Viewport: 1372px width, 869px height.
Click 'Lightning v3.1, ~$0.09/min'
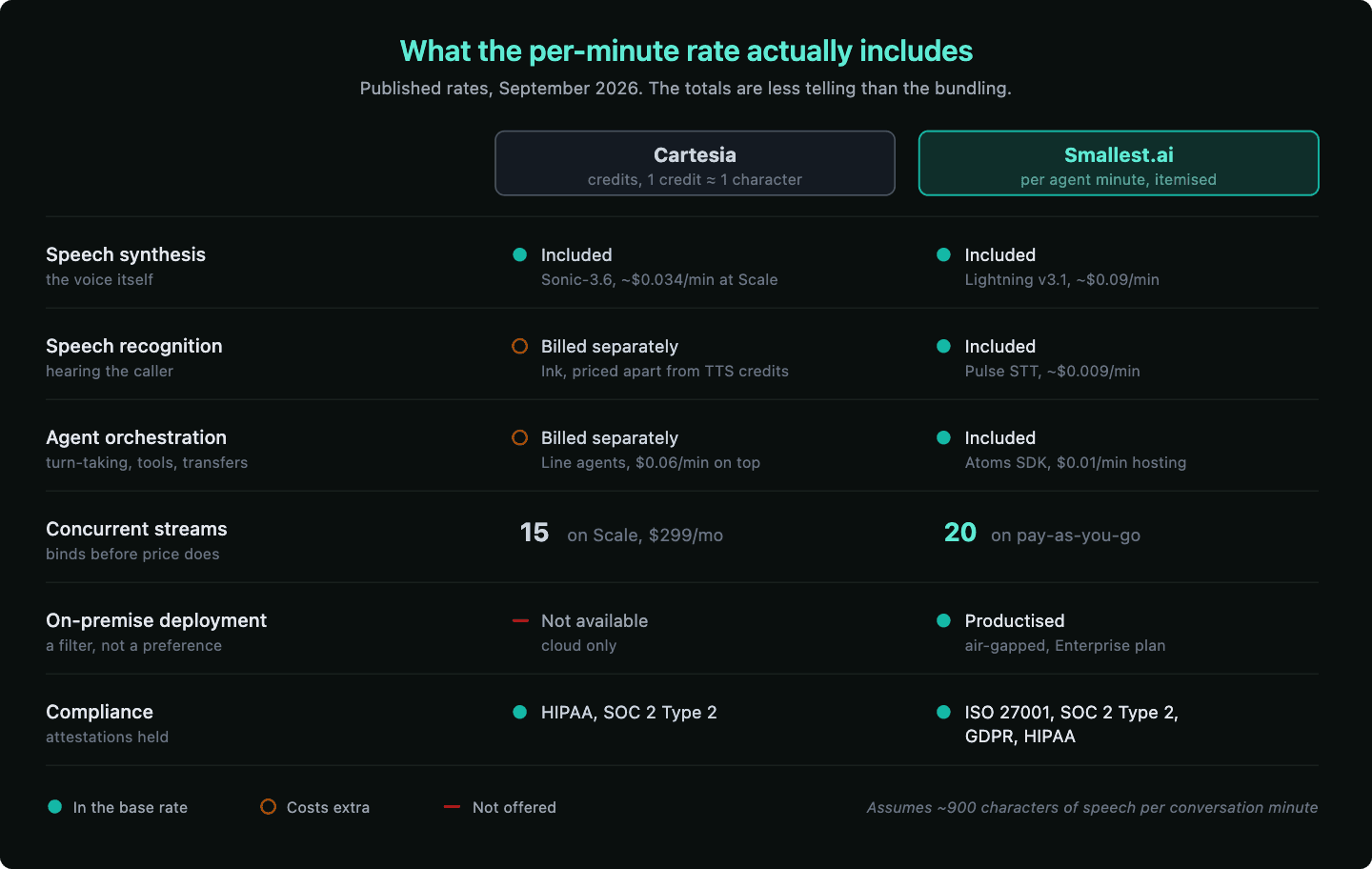tap(1062, 279)
